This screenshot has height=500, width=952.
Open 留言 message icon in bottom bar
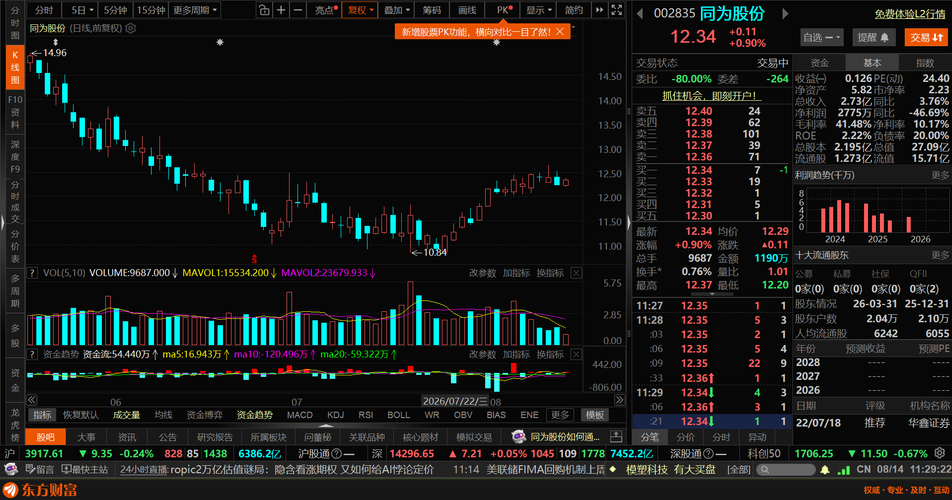(x=40, y=469)
